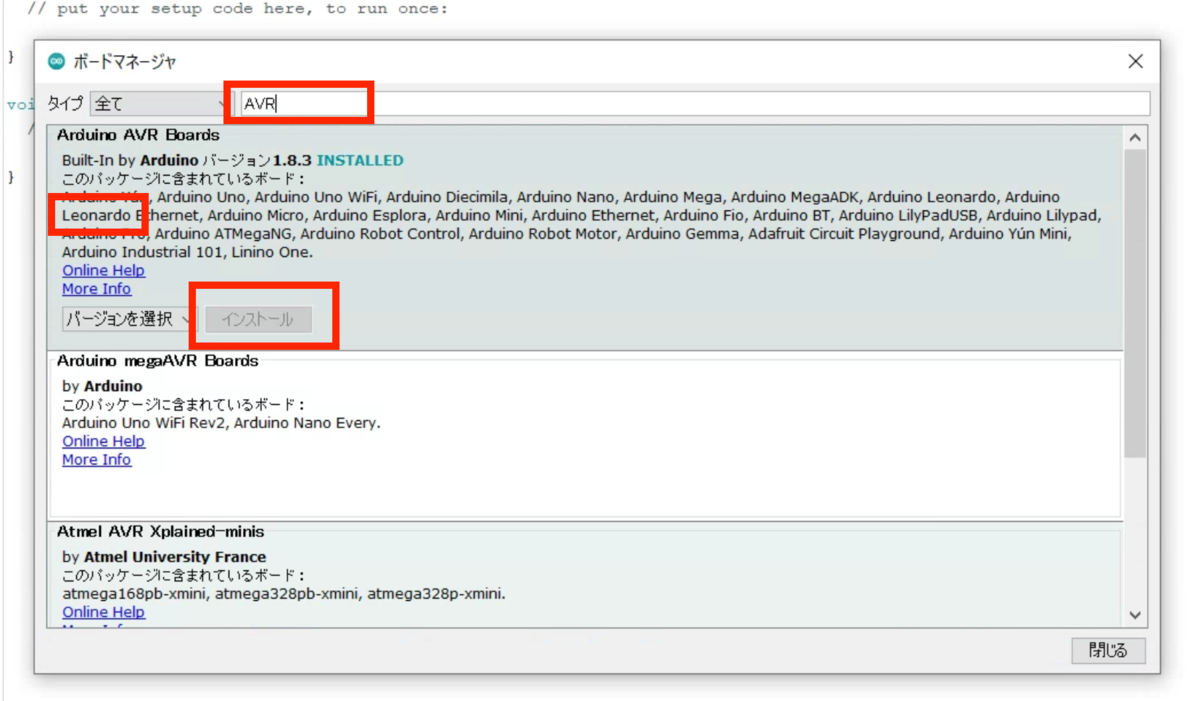Click the INSTALLED status label
Image resolution: width=1200 pixels, height=701 pixels.
point(360,160)
